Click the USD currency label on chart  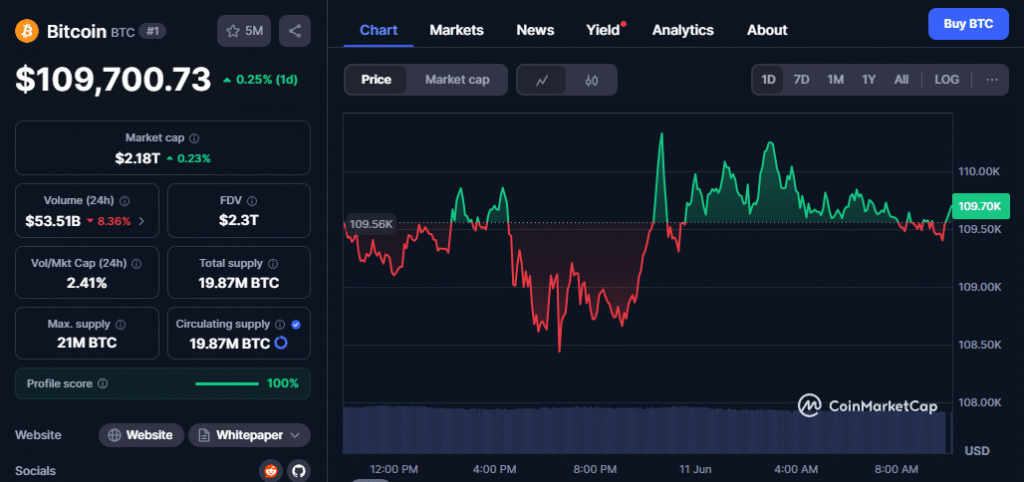tap(977, 451)
